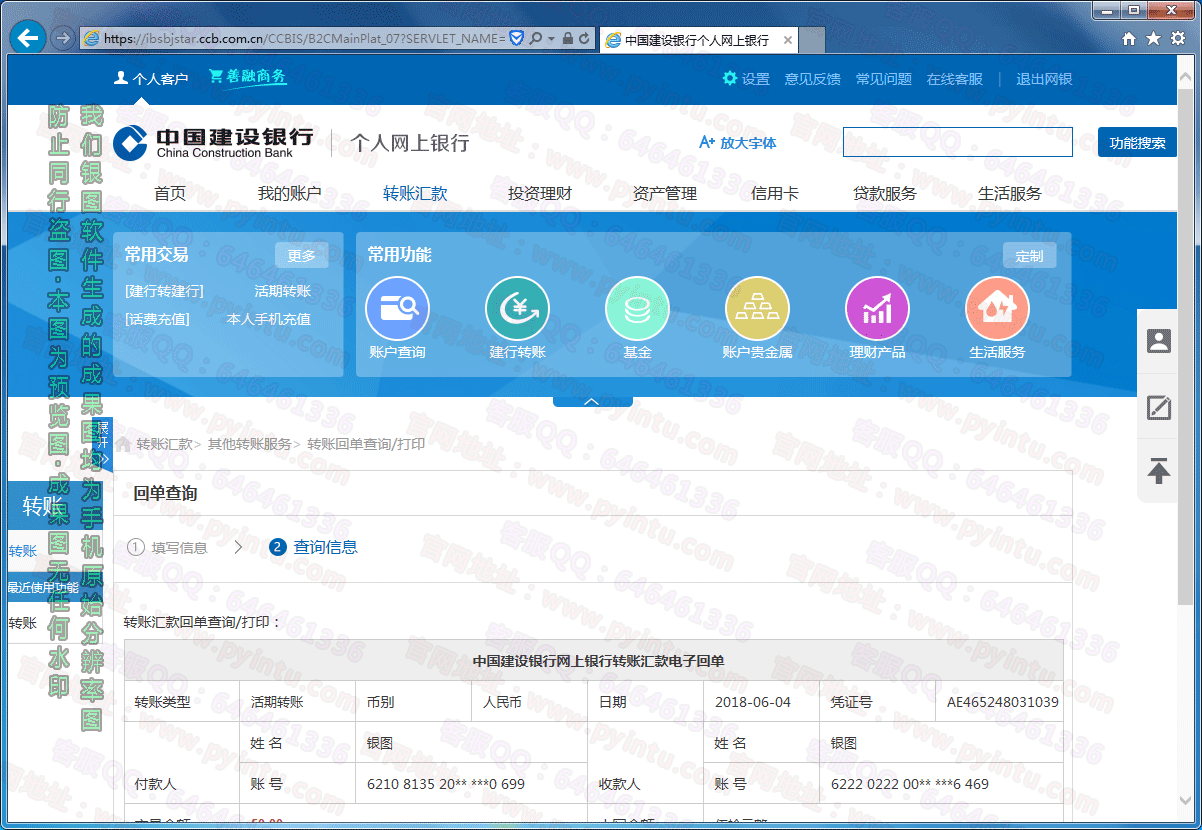Click the back-to-top arrow icon in sidebar
The image size is (1202, 830).
pyautogui.click(x=1159, y=470)
